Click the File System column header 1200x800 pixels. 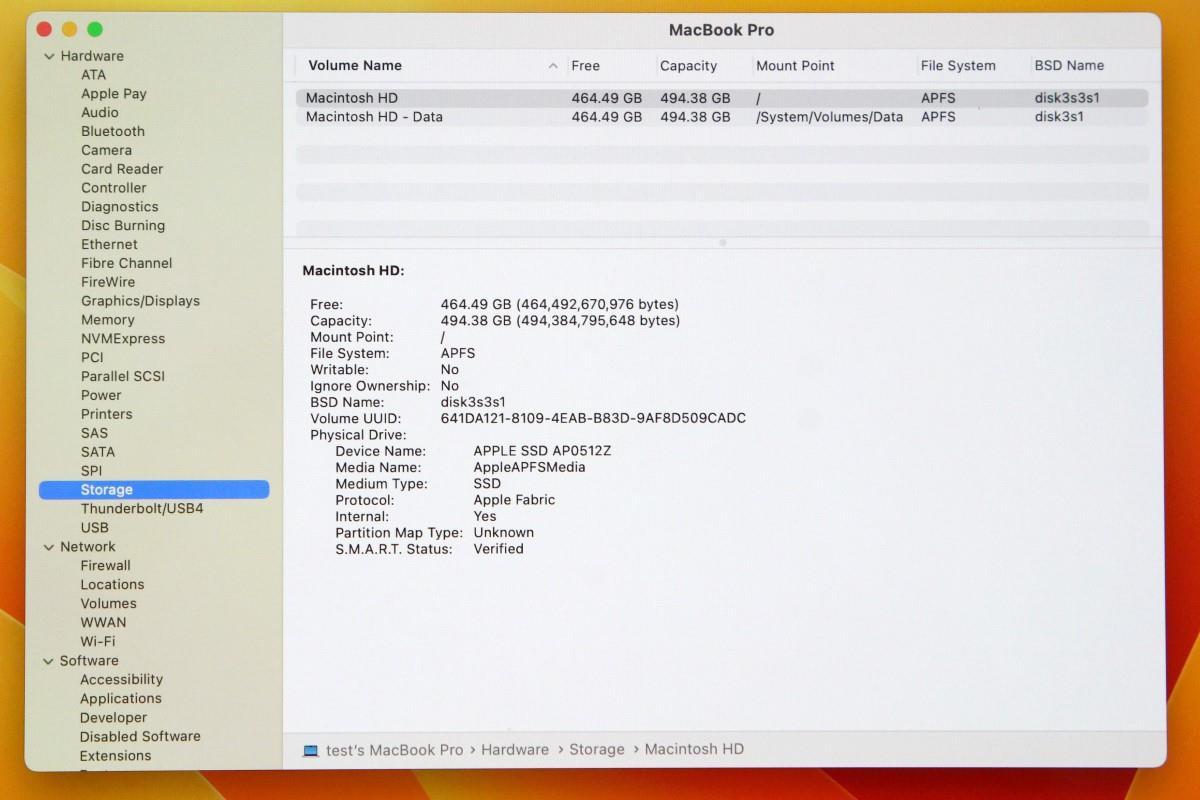pos(958,66)
